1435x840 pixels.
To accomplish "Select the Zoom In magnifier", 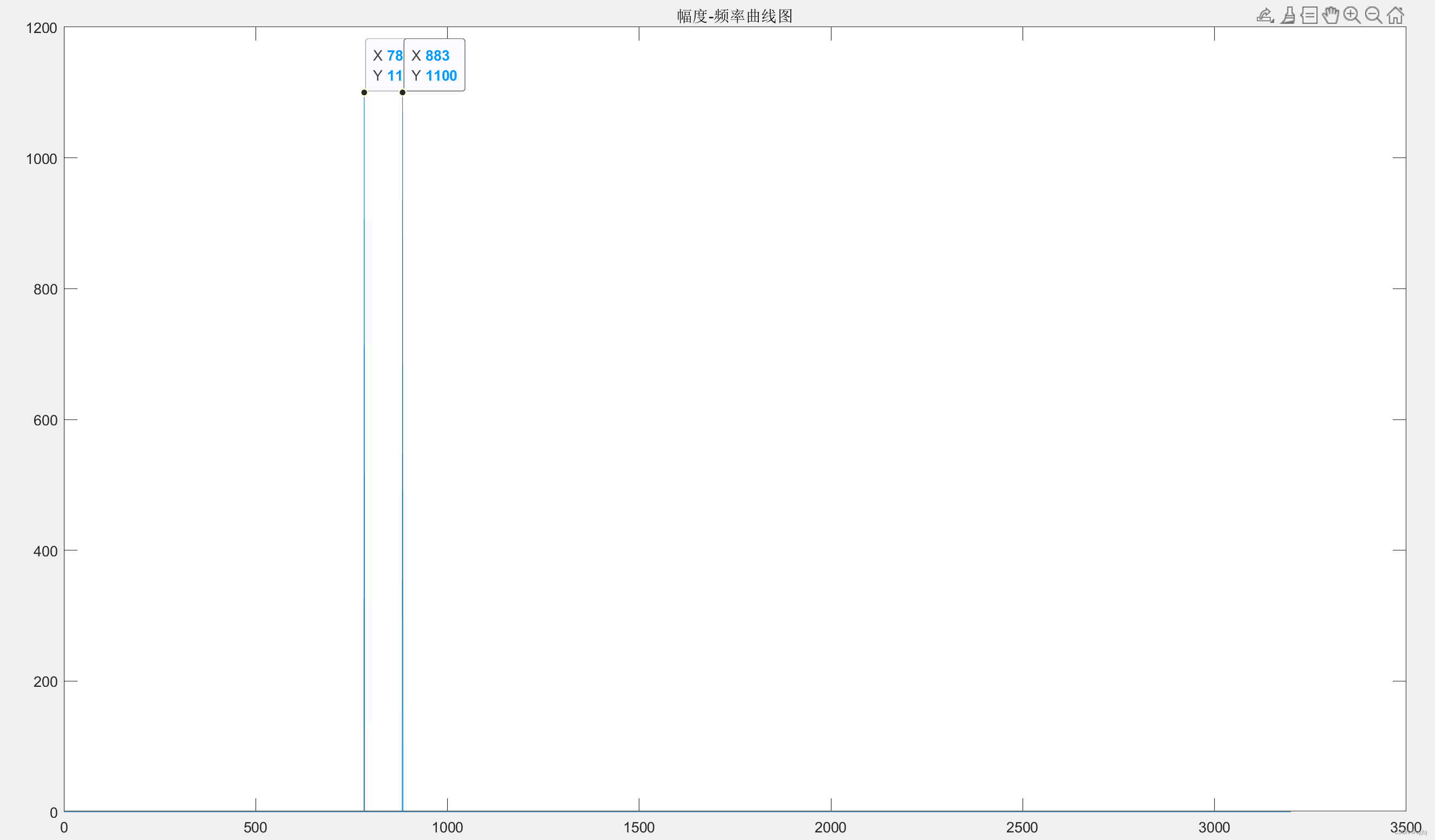I will 1352,15.
